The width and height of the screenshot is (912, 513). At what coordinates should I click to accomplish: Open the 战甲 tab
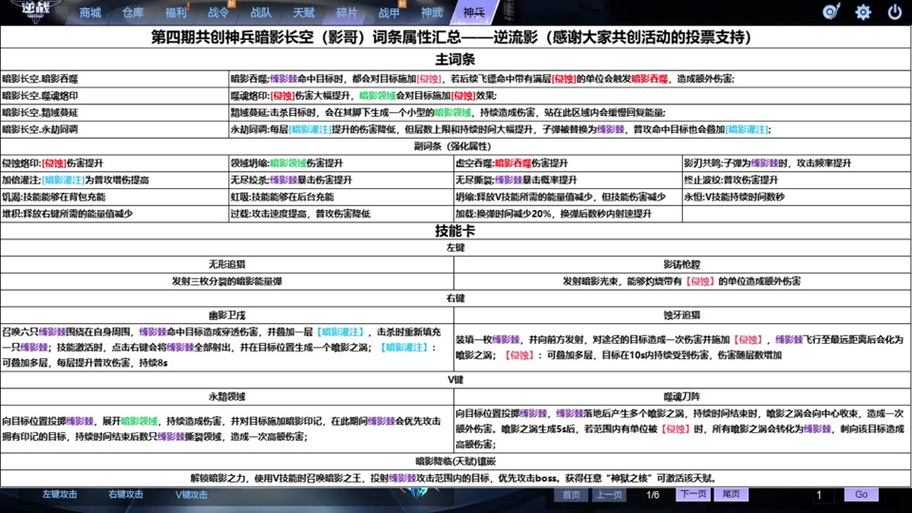(x=389, y=12)
